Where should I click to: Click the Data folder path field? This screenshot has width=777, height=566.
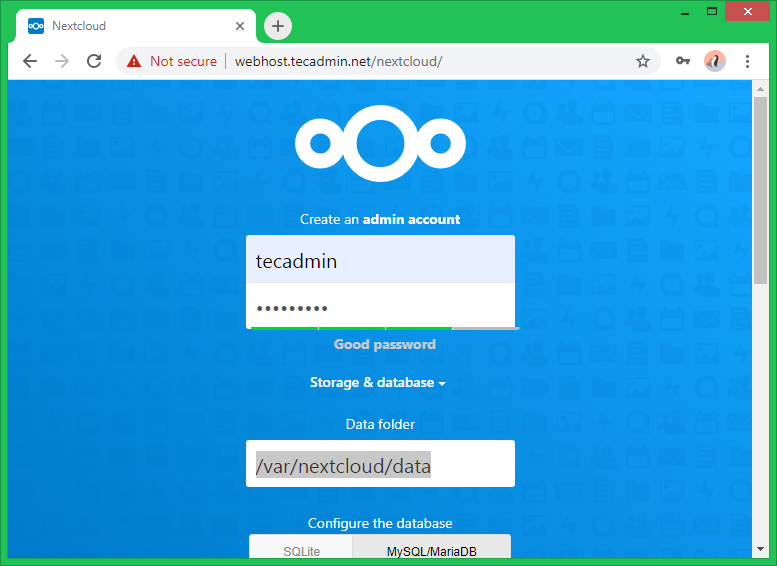pyautogui.click(x=381, y=463)
